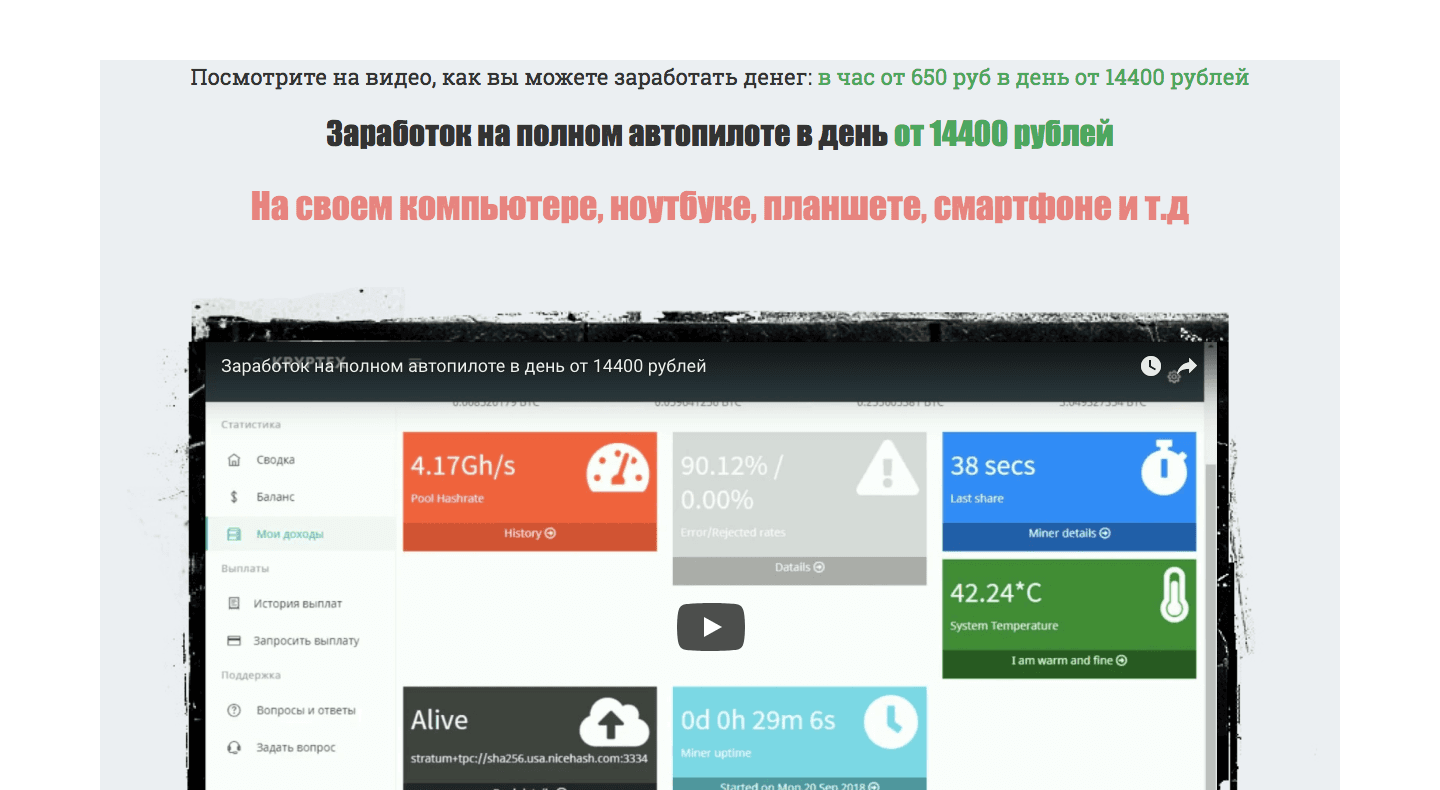The width and height of the screenshot is (1440, 790).
Task: Click the History button on the hashrate tile
Action: click(x=529, y=533)
